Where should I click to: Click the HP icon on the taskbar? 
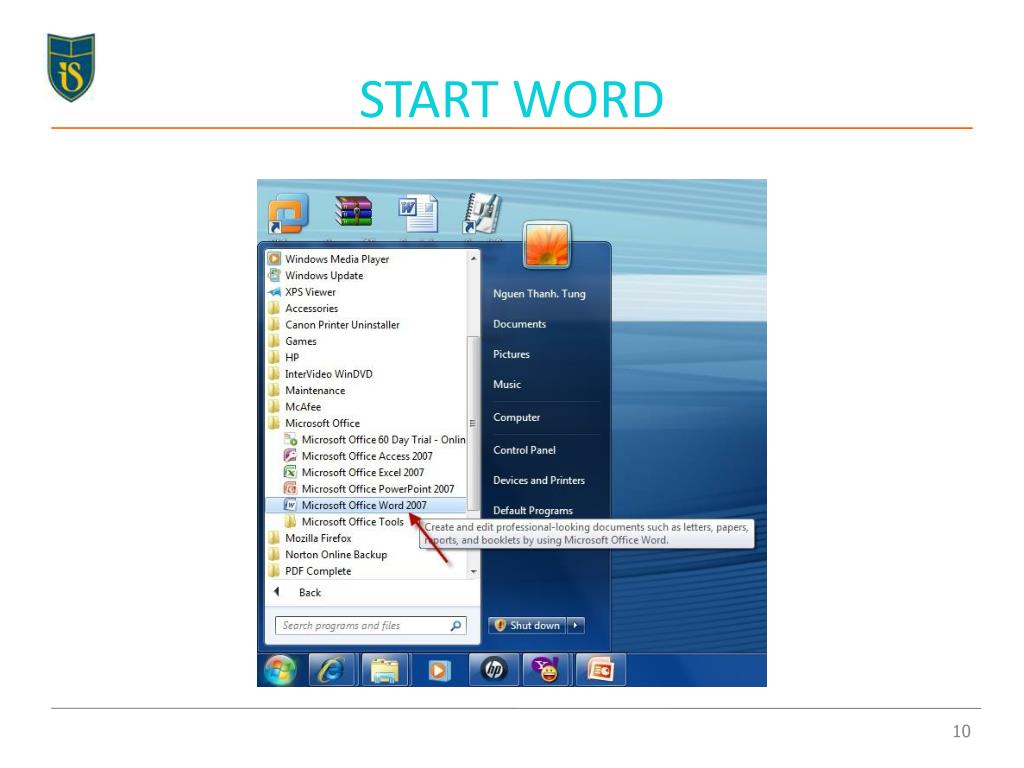(x=494, y=669)
